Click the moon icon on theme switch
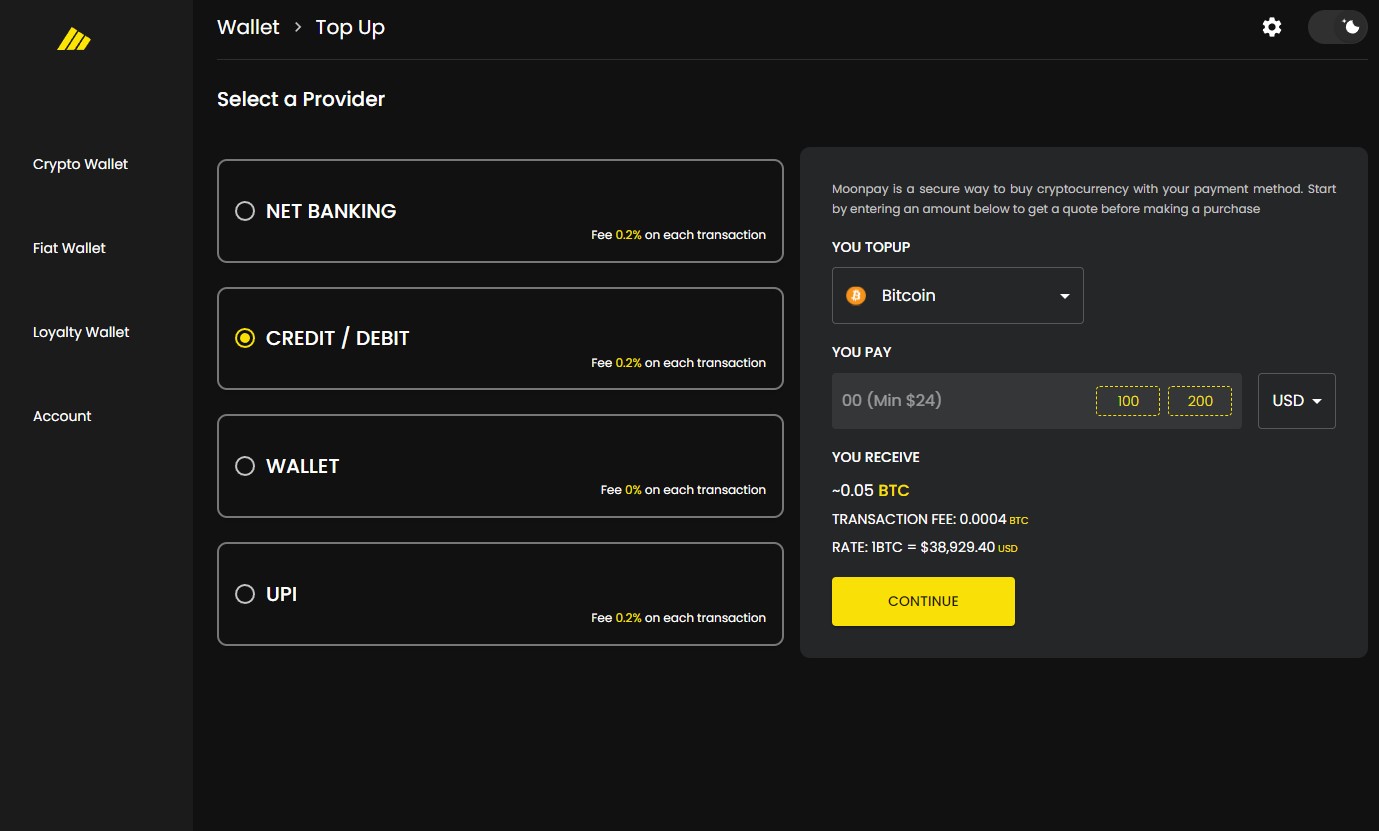The width and height of the screenshot is (1379, 831). click(x=1352, y=27)
